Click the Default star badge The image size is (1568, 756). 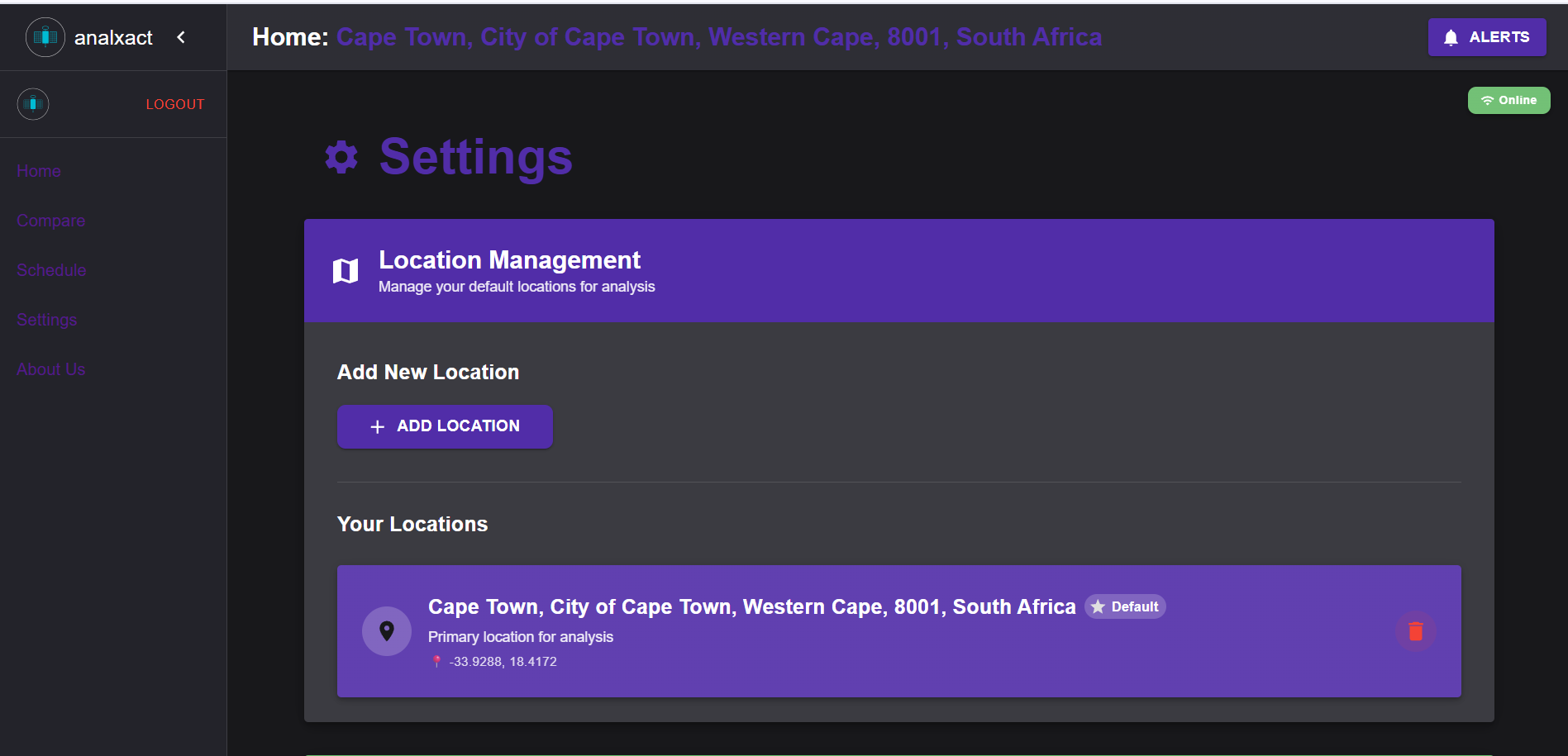point(1125,606)
